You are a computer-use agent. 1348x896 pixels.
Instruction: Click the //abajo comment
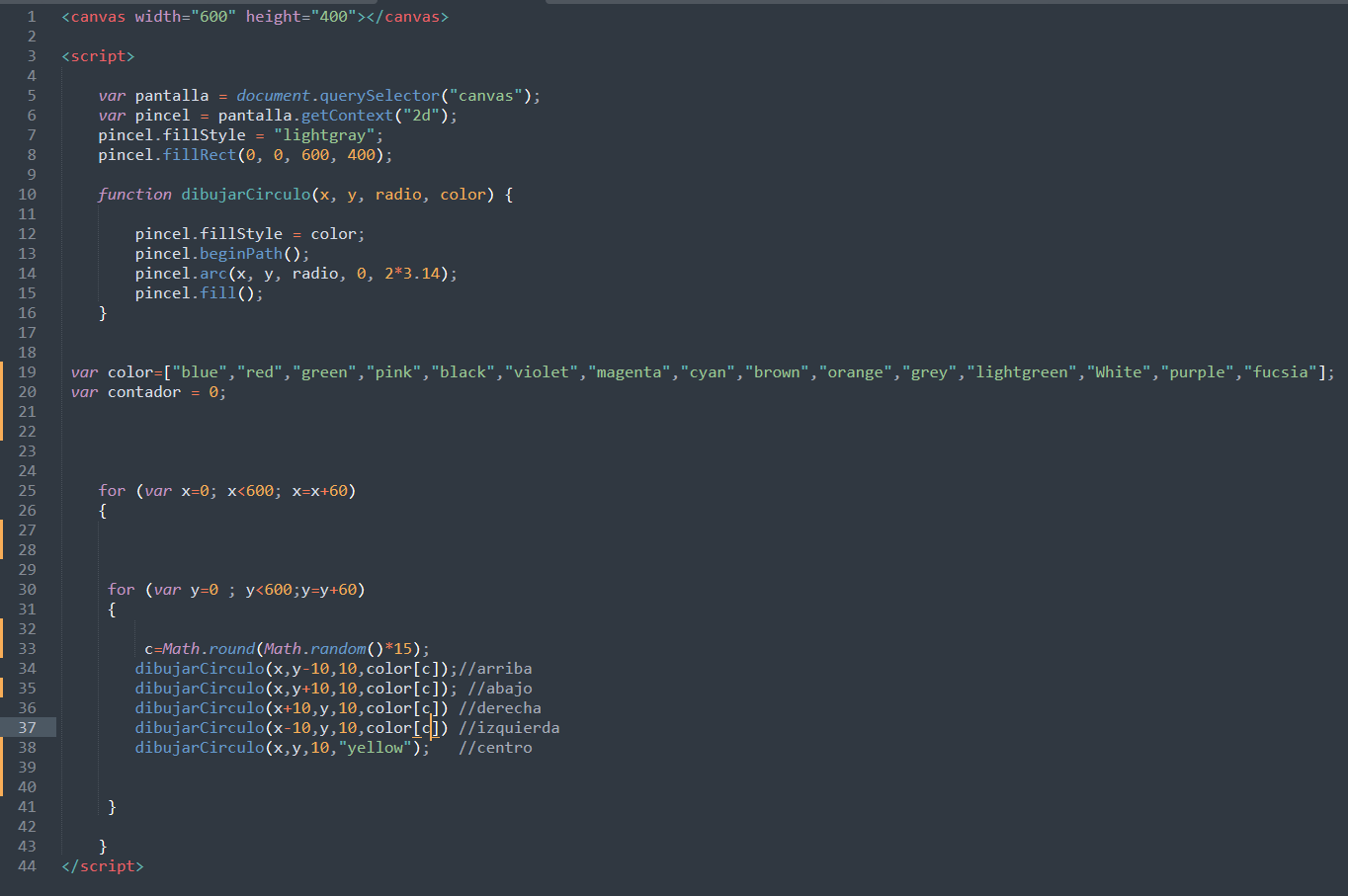pyautogui.click(x=500, y=689)
